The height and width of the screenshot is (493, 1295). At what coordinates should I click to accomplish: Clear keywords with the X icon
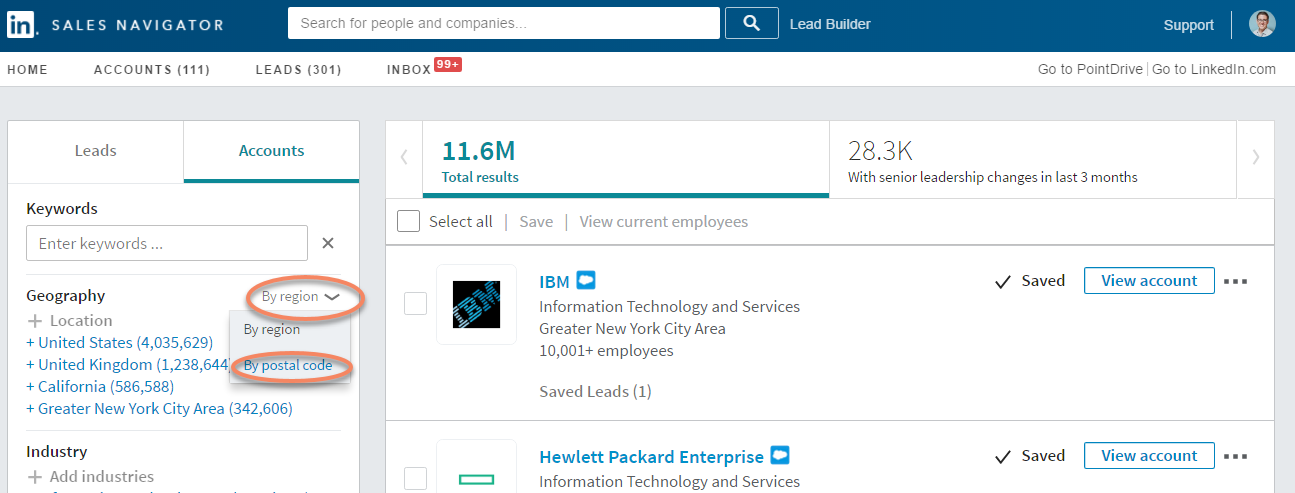click(x=328, y=243)
